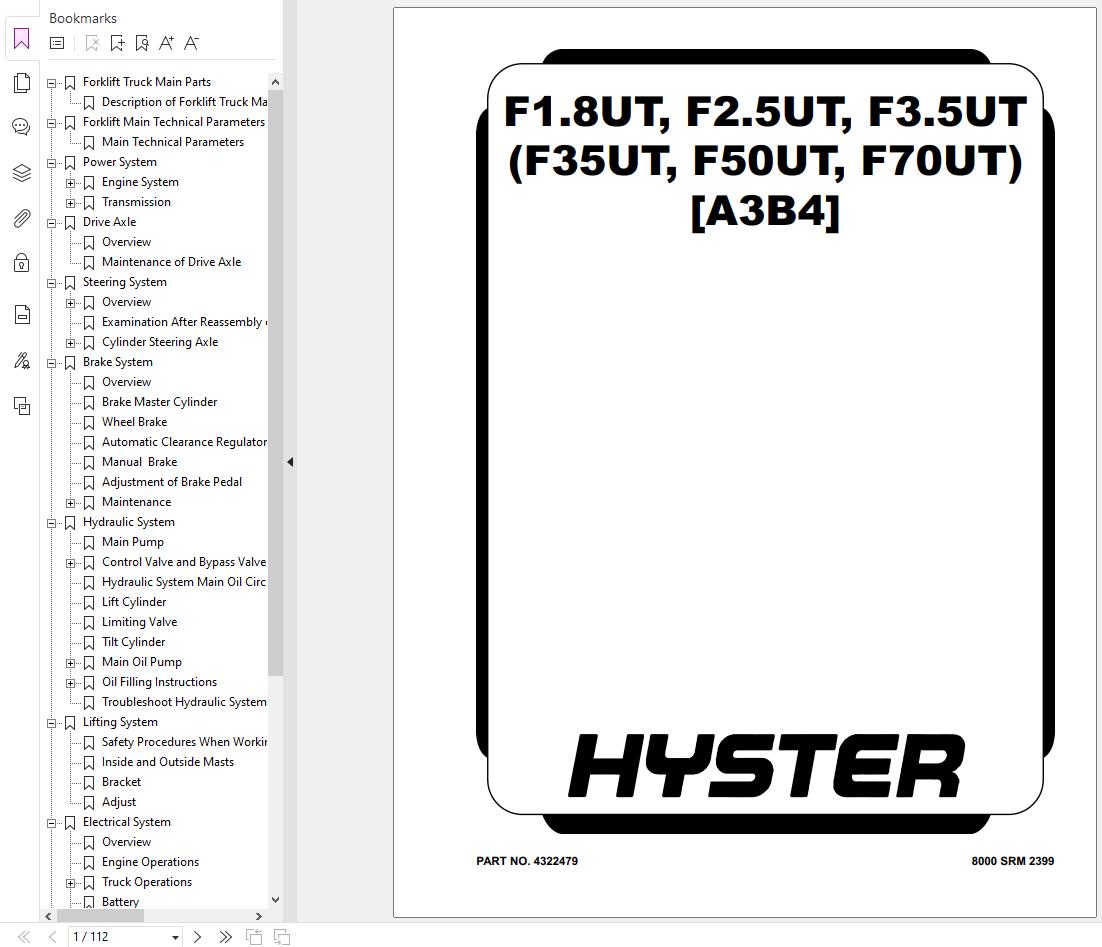
Task: Collapse the Lifting System node
Action: pyautogui.click(x=51, y=723)
